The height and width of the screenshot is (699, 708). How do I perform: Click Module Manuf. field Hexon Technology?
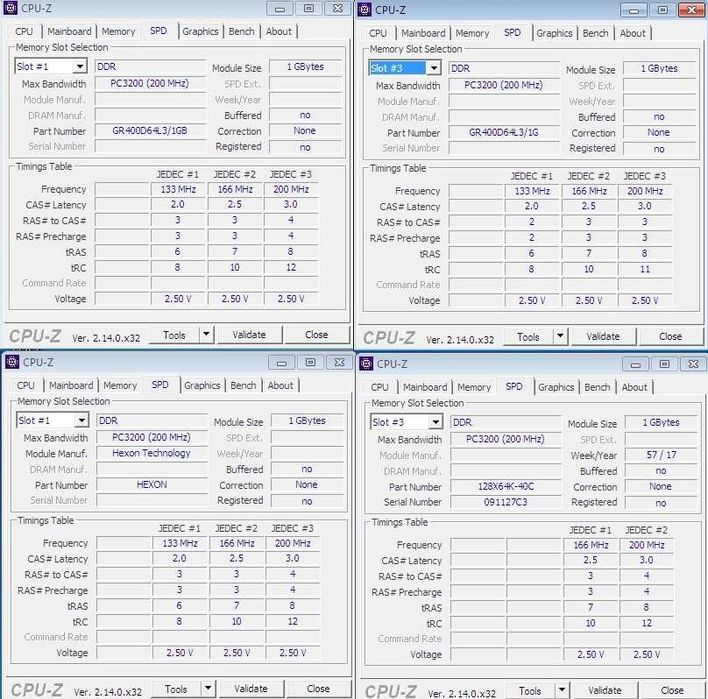152,453
